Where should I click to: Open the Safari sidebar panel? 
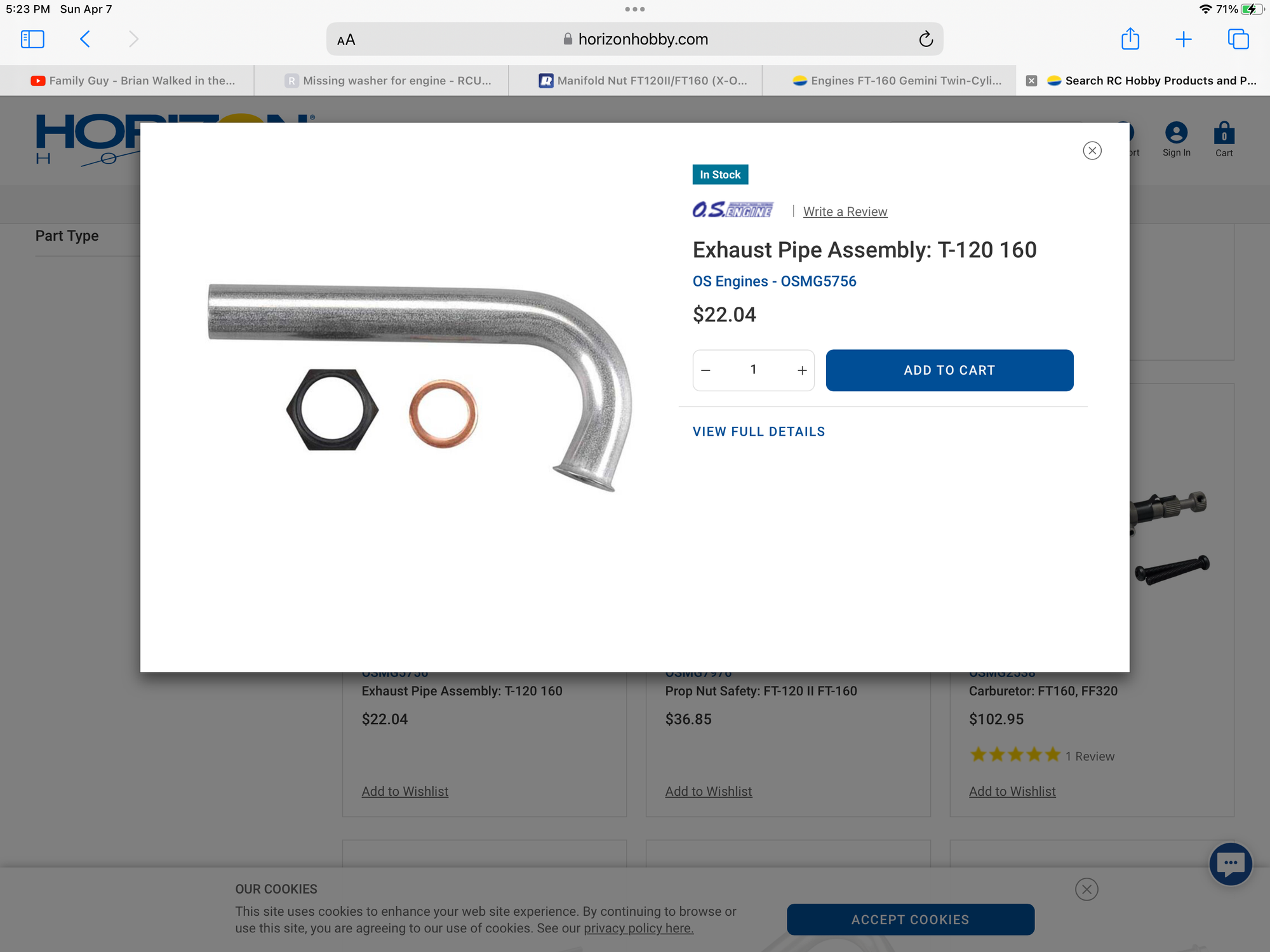[32, 39]
